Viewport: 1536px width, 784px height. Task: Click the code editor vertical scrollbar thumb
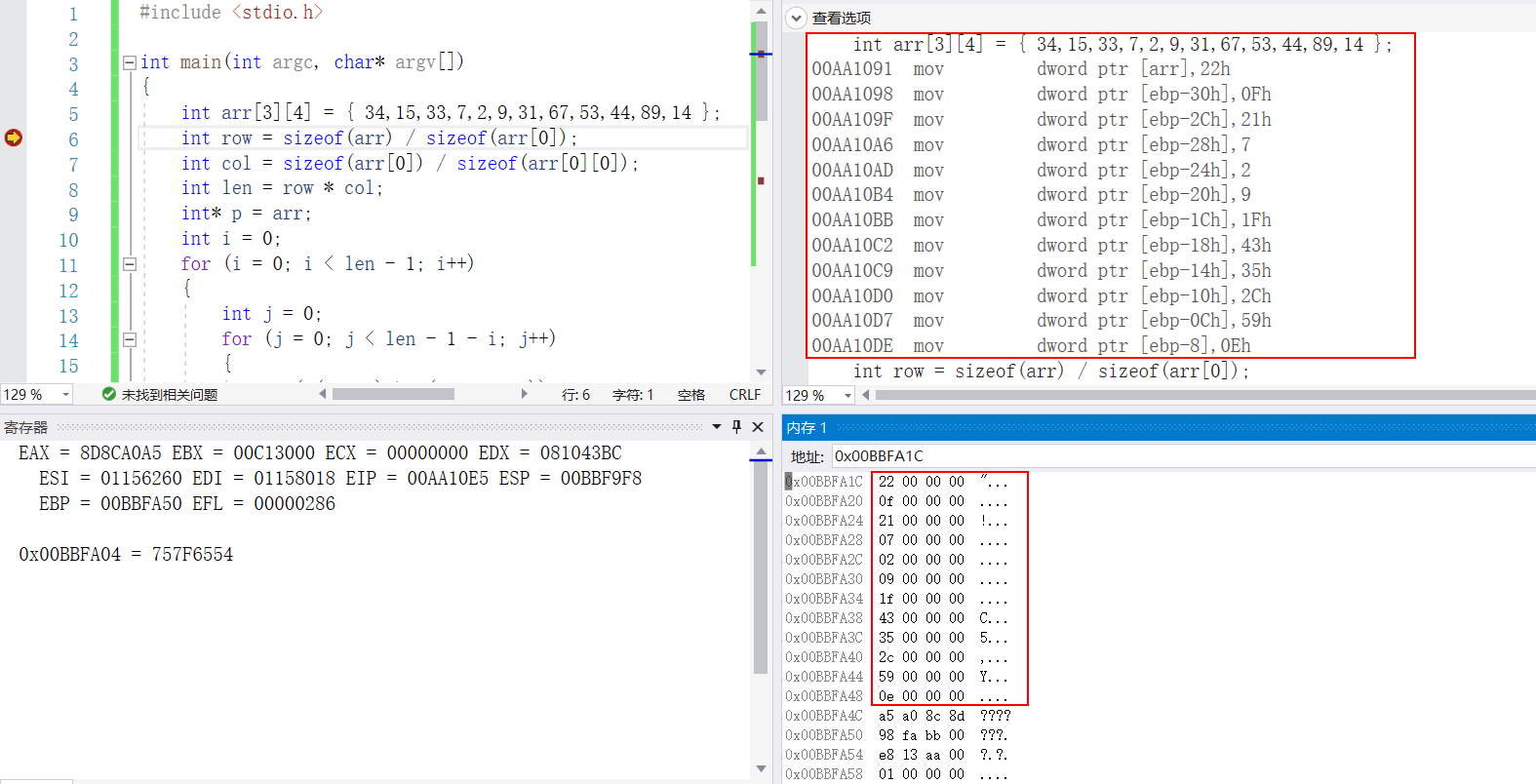pyautogui.click(x=761, y=70)
